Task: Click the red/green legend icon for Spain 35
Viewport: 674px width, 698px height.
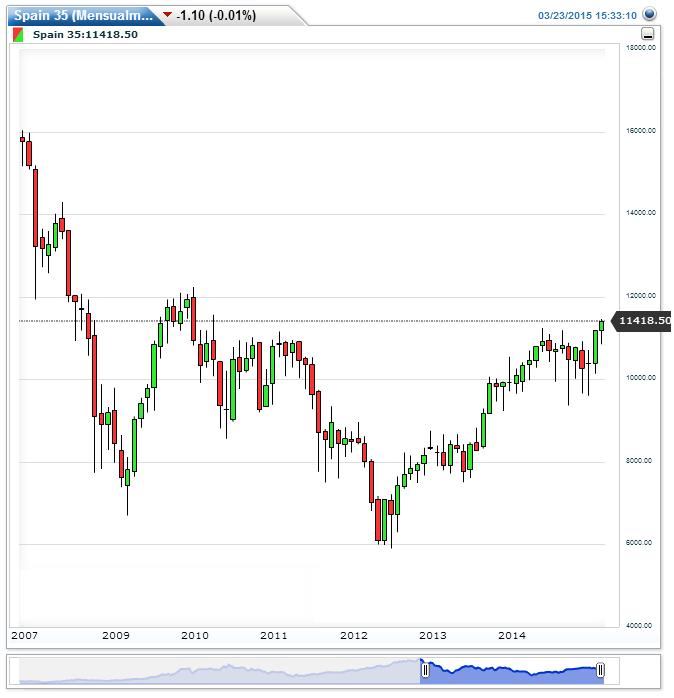Action: (x=19, y=34)
